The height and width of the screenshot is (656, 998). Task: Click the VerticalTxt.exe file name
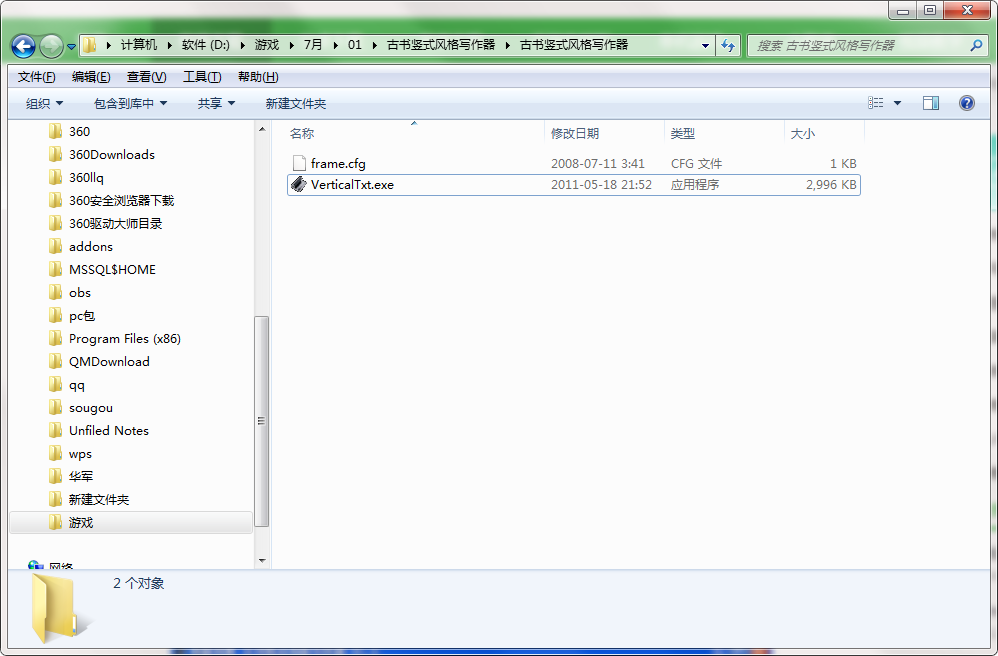pos(352,185)
